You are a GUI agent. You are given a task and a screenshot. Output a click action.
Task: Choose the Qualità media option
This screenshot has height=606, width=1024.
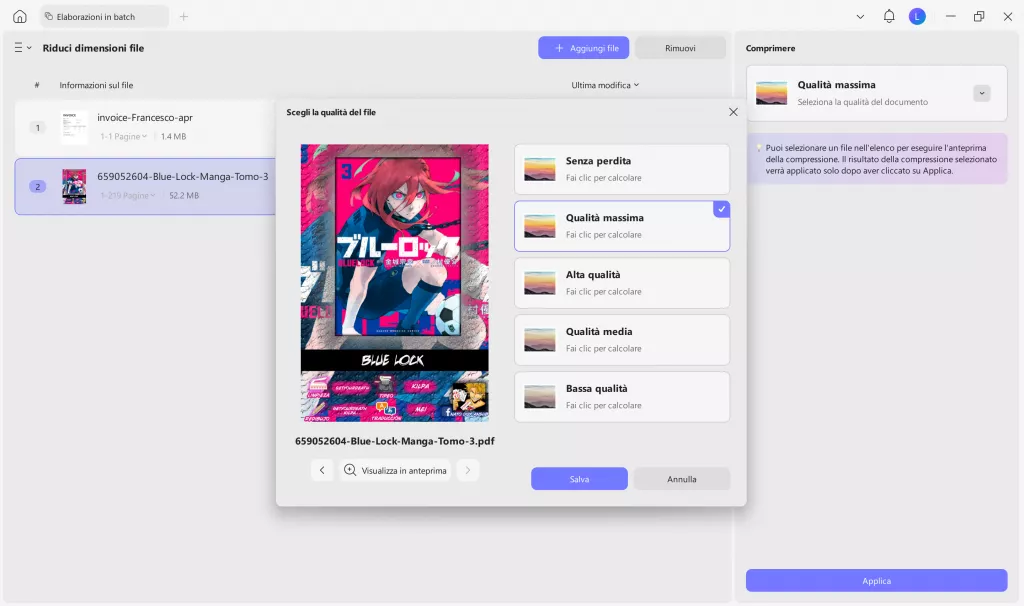coord(622,340)
